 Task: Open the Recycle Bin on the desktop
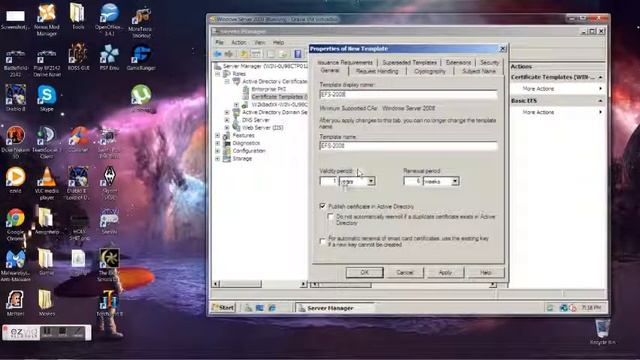[603, 332]
